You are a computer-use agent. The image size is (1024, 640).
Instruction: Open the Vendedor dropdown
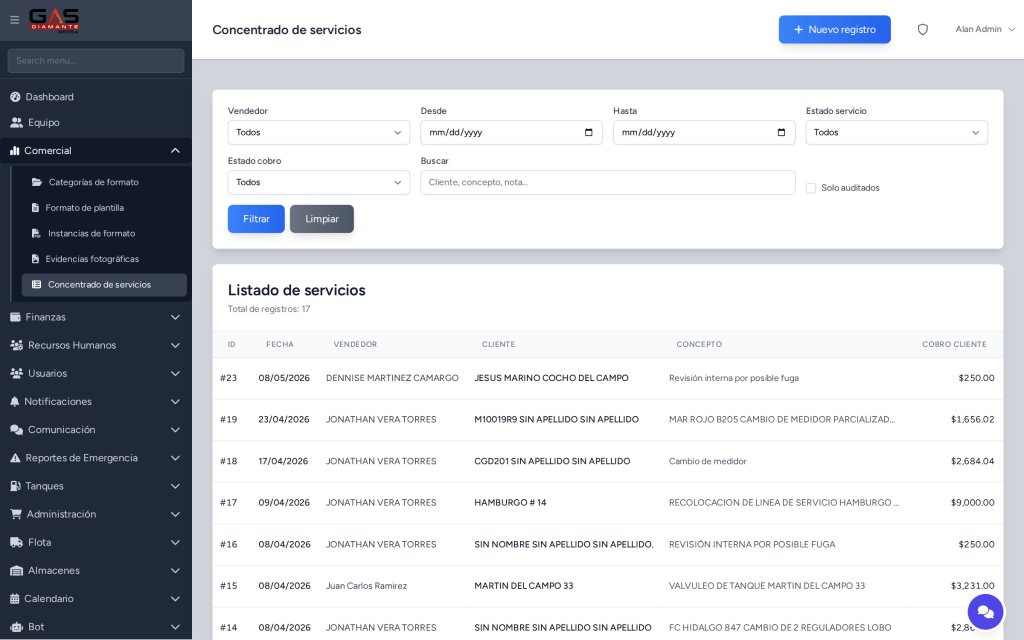click(319, 133)
